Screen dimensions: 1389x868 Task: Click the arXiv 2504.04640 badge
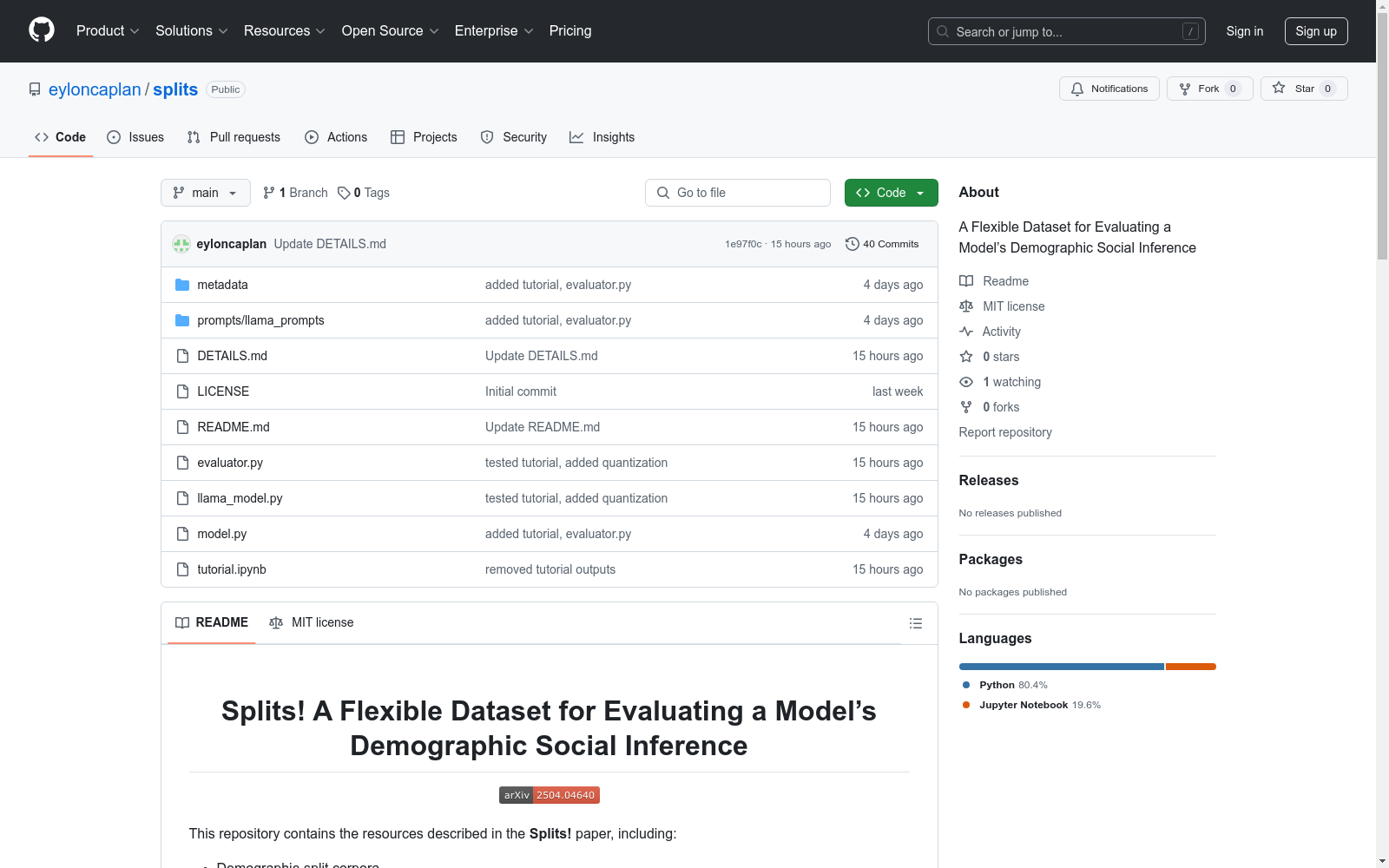(x=549, y=795)
